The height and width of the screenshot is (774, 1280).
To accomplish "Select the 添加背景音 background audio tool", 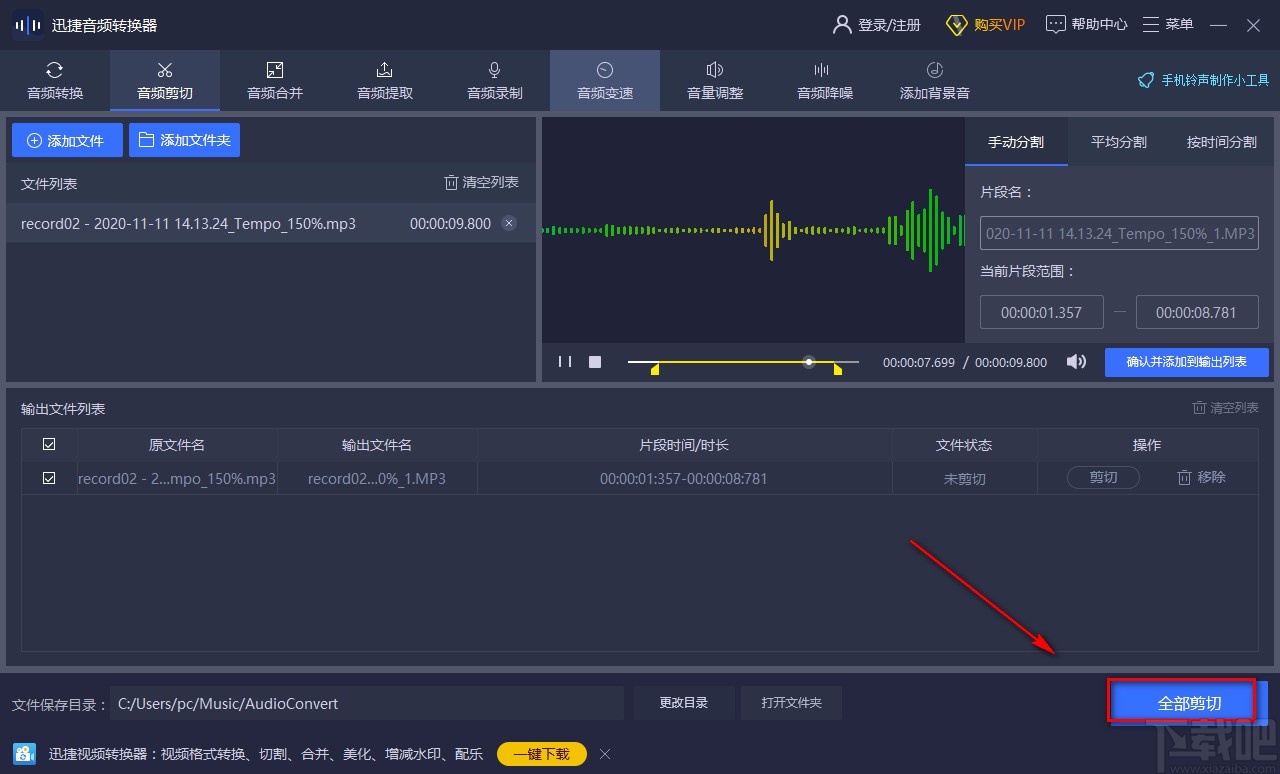I will click(933, 80).
